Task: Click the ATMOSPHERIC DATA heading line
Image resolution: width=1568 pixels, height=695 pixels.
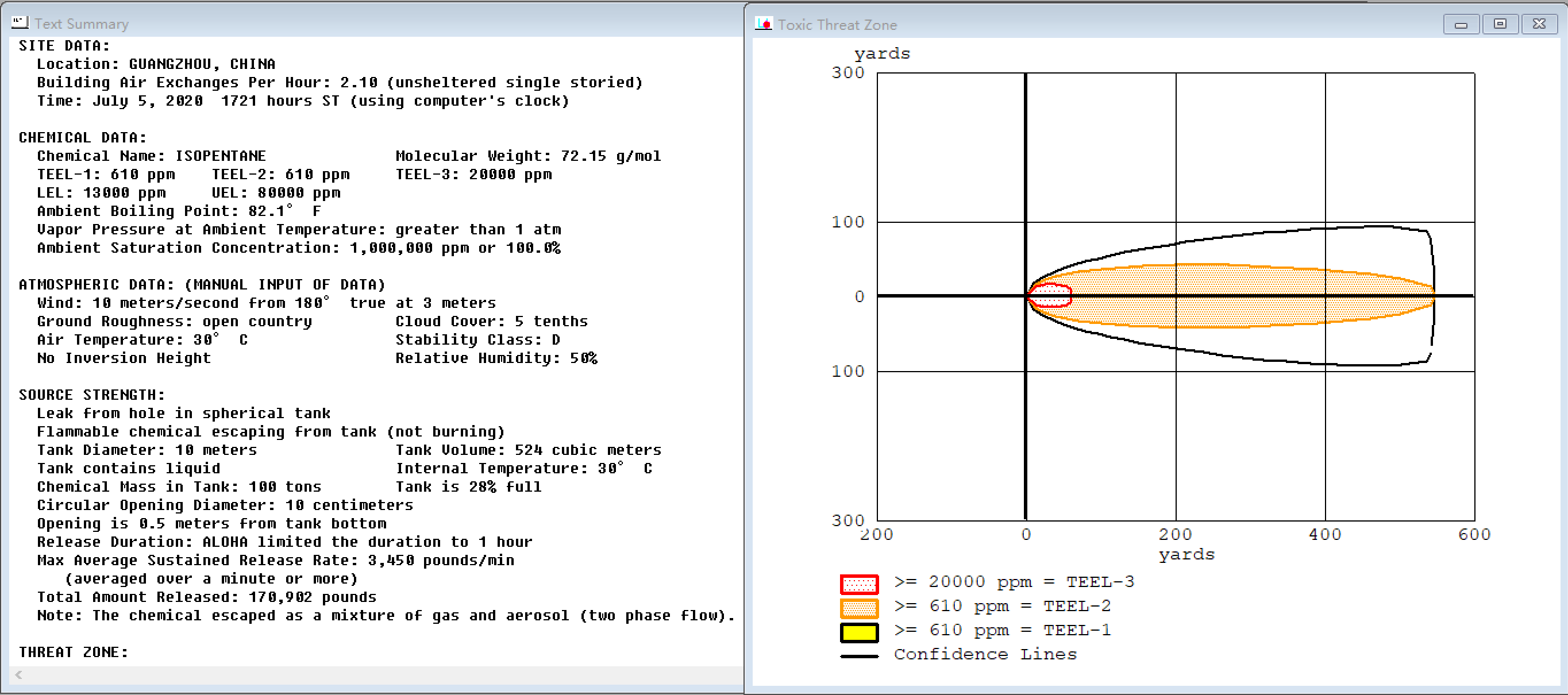Action: (202, 284)
